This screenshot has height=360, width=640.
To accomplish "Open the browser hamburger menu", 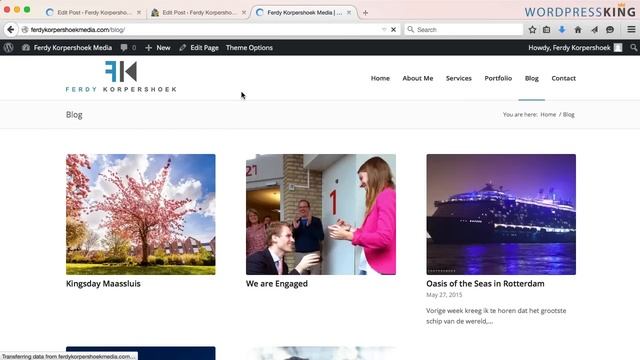I will [631, 29].
